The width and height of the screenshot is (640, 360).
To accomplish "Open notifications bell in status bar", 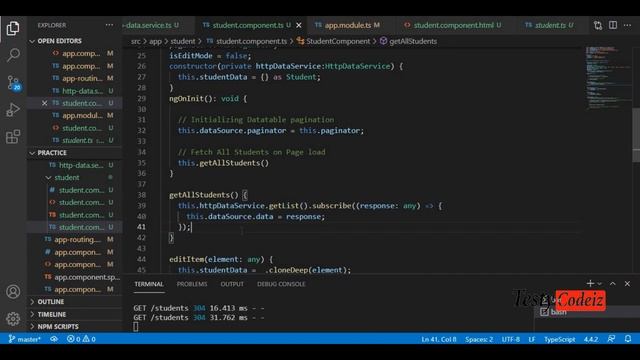I will (x=628, y=339).
